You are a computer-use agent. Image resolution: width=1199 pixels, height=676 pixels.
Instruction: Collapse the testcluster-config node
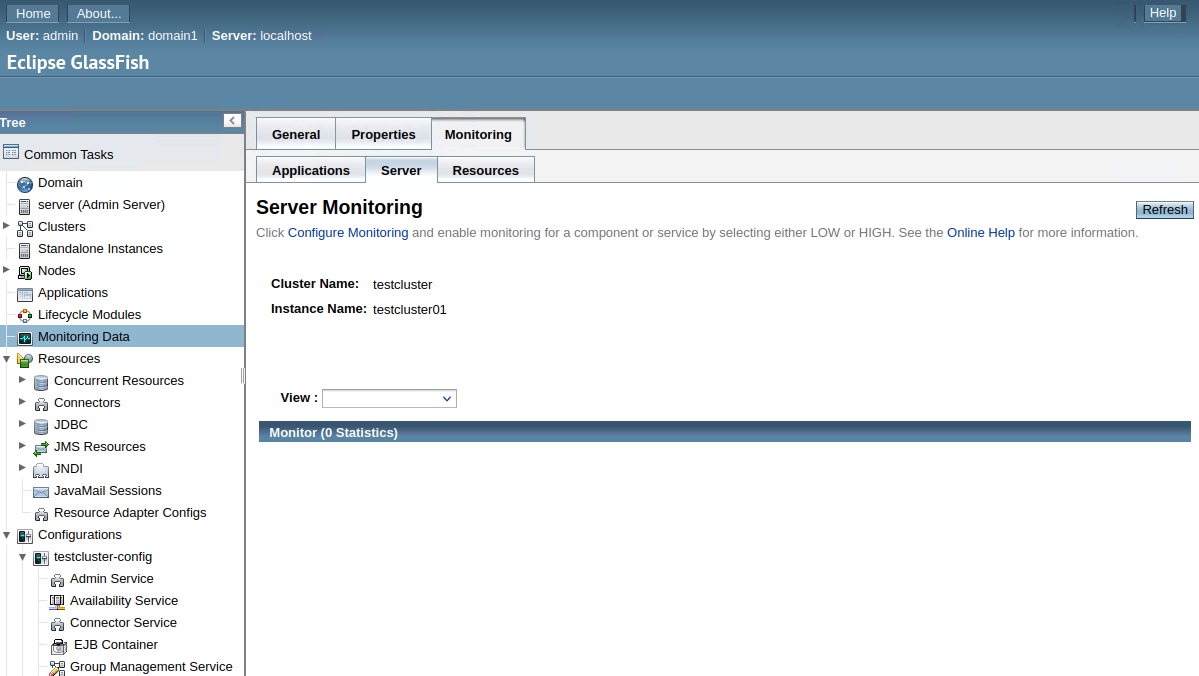pos(22,557)
